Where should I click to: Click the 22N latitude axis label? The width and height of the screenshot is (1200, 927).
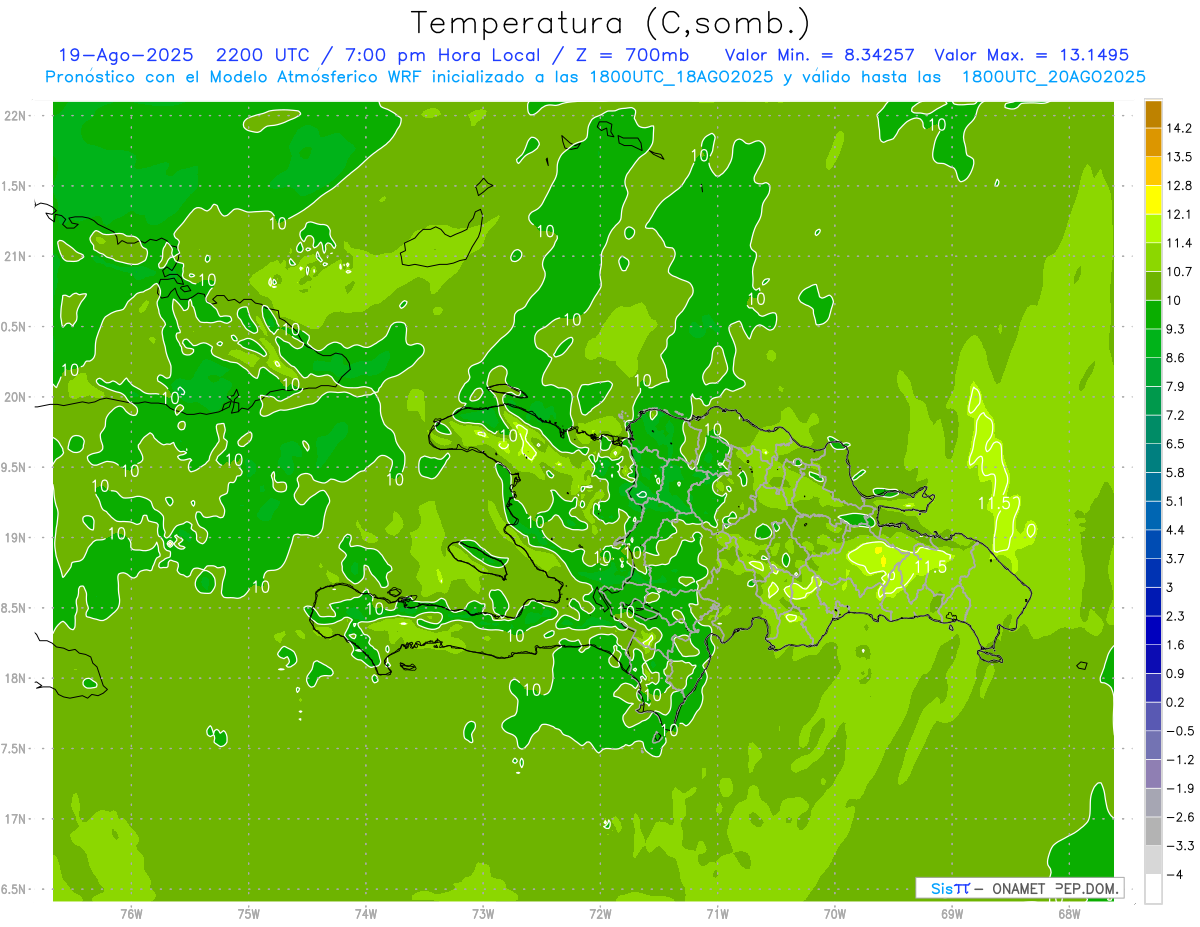pos(16,116)
